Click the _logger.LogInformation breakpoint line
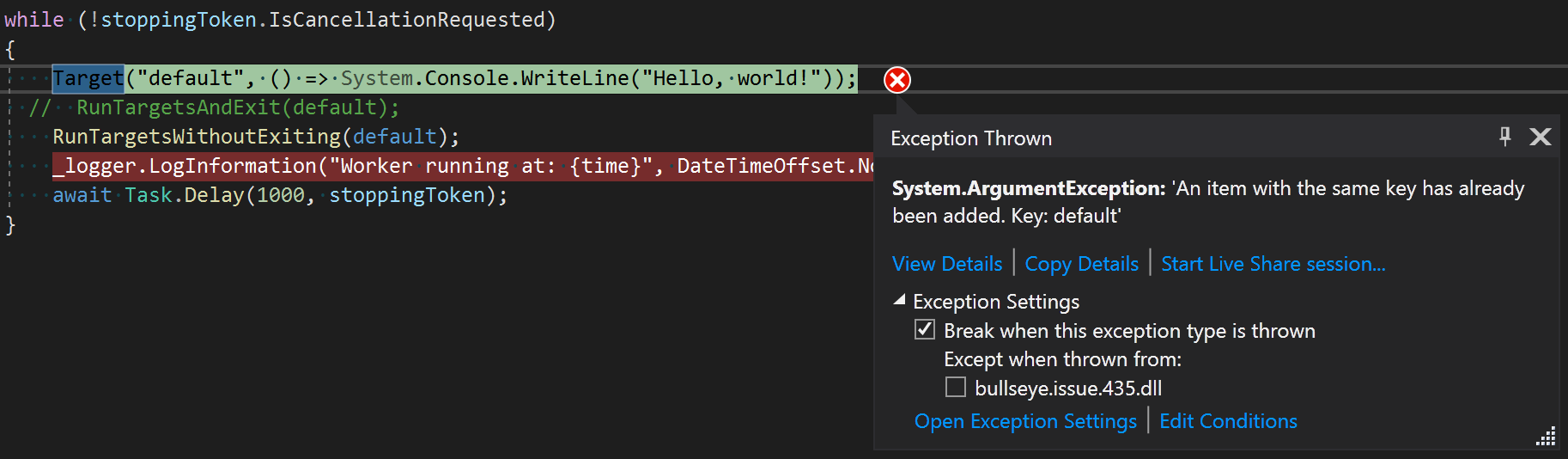The image size is (1568, 459). pyautogui.click(x=463, y=166)
